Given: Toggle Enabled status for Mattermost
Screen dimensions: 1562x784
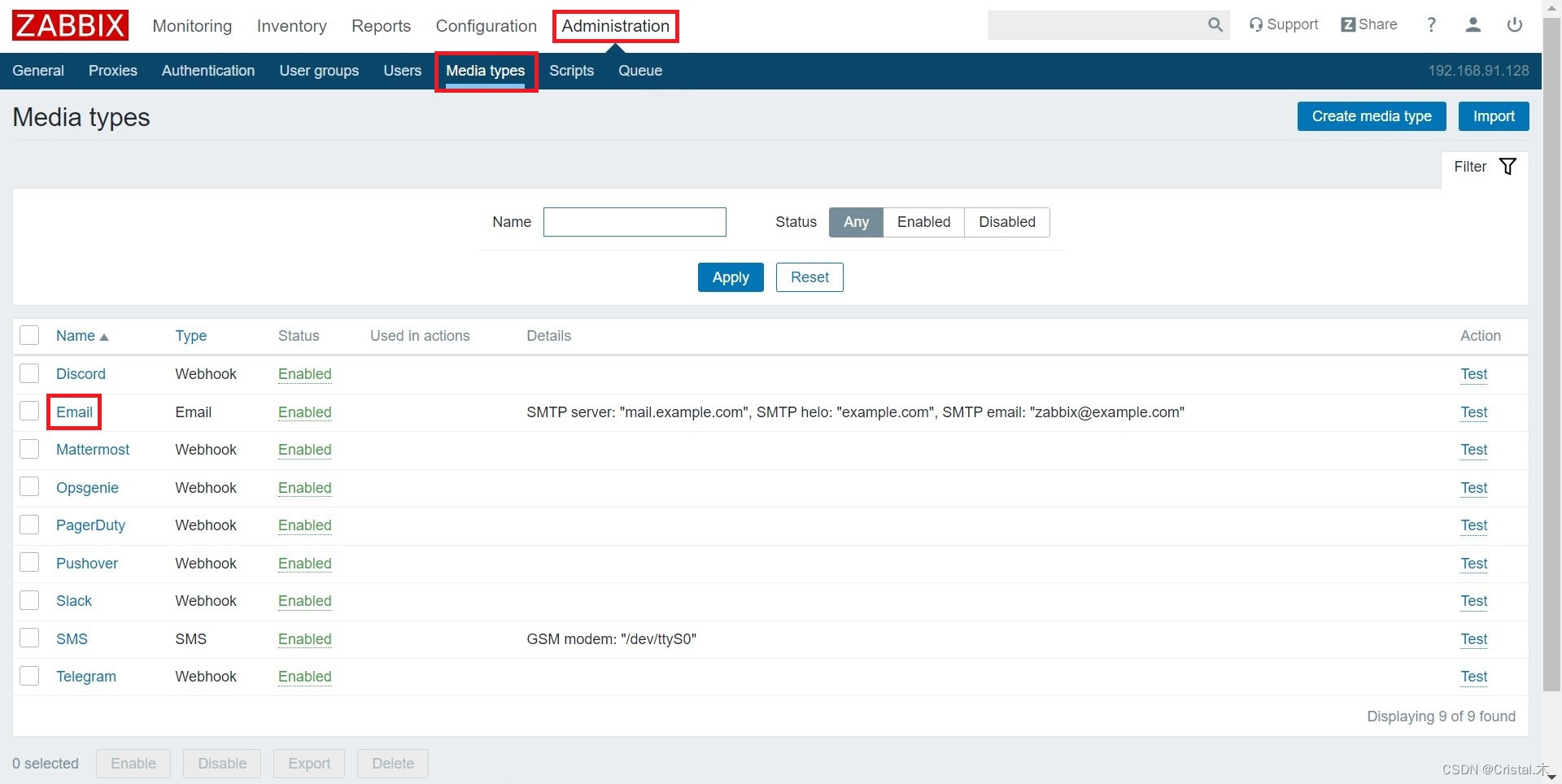Looking at the screenshot, I should 304,450.
